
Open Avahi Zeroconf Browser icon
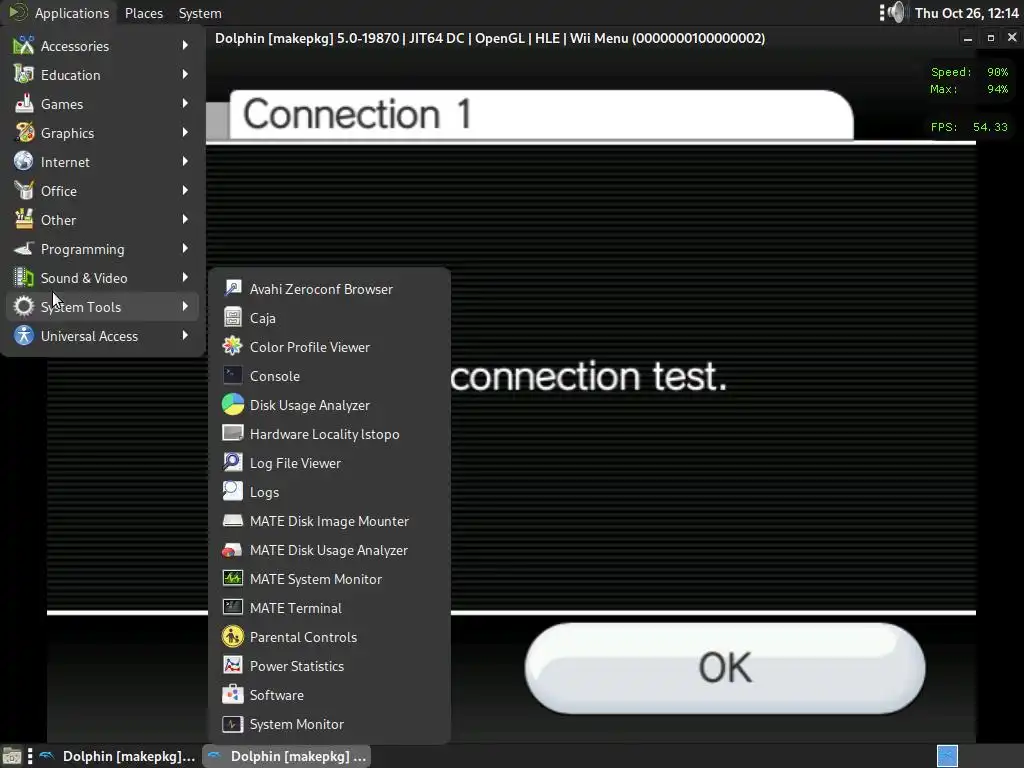232,289
